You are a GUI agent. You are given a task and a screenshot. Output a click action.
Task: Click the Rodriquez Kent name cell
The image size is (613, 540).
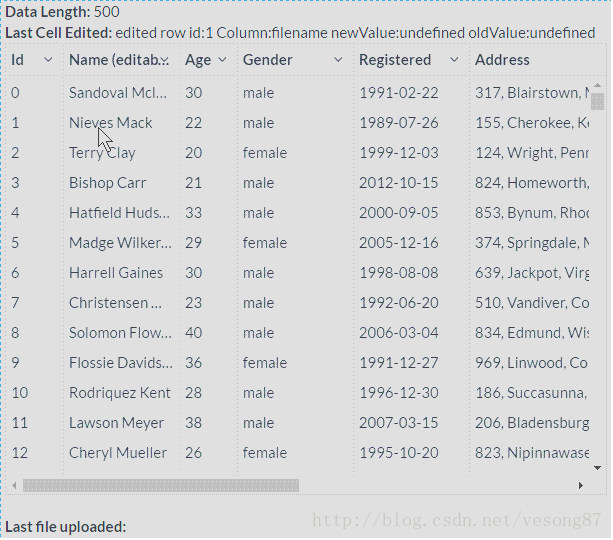tap(119, 393)
